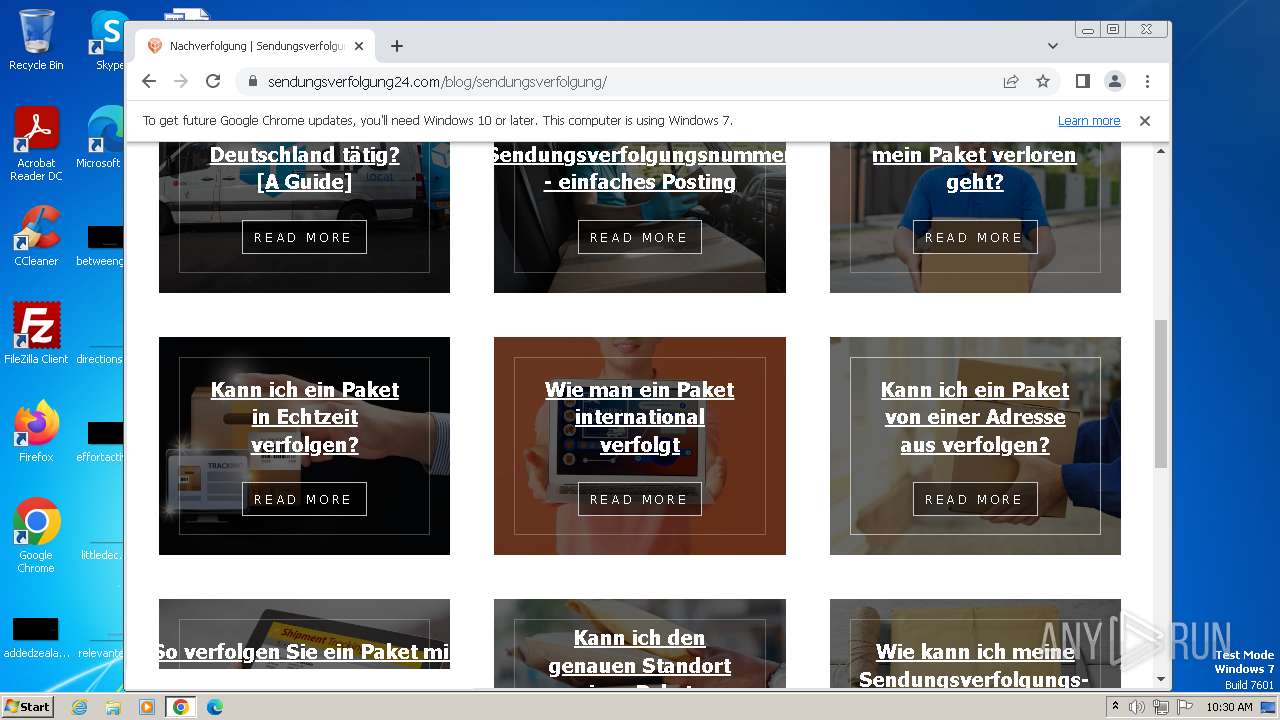The height and width of the screenshot is (720, 1280).
Task: Click scrollbar up arrow of the page
Action: (1161, 151)
